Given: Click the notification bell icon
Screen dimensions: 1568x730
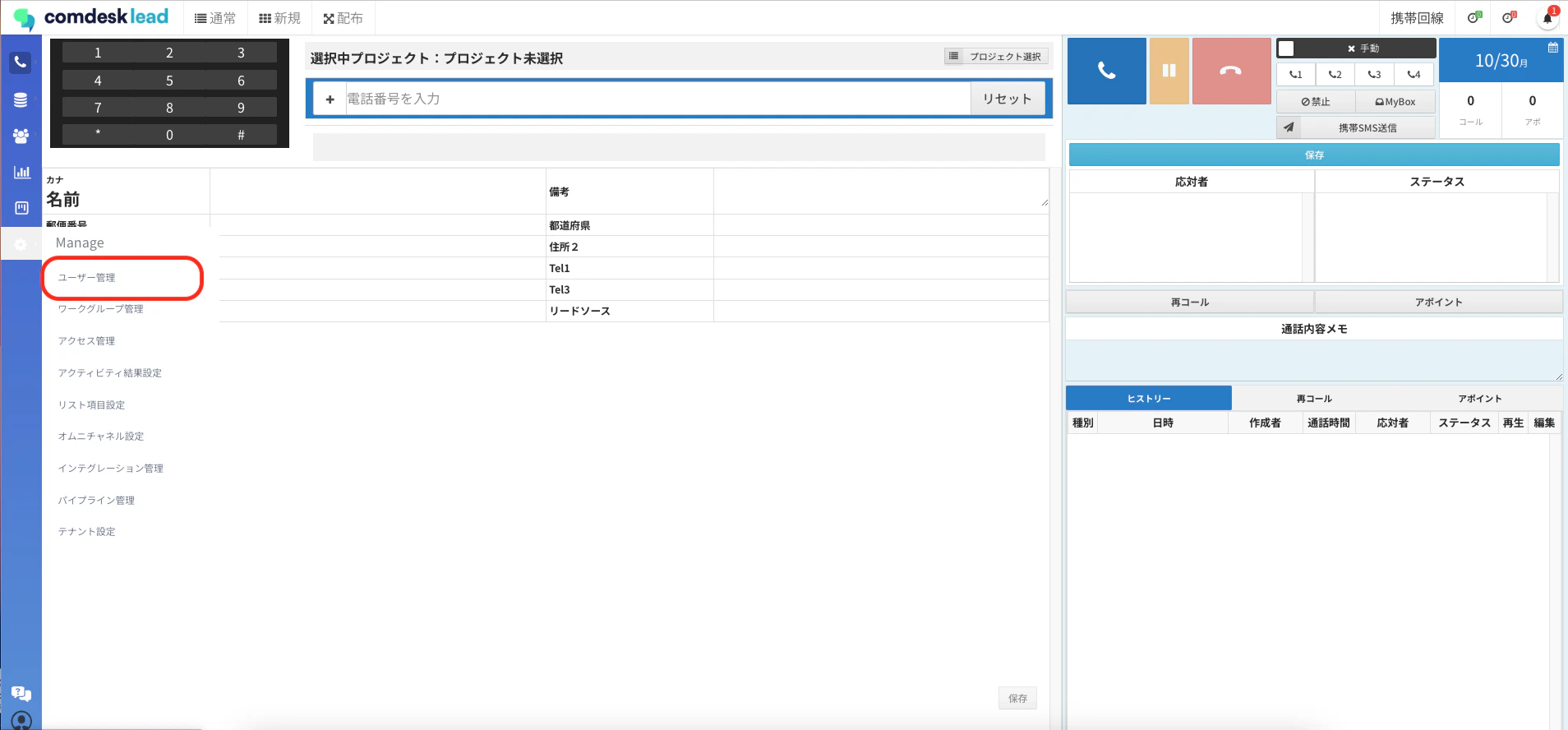Looking at the screenshot, I should point(1547,18).
